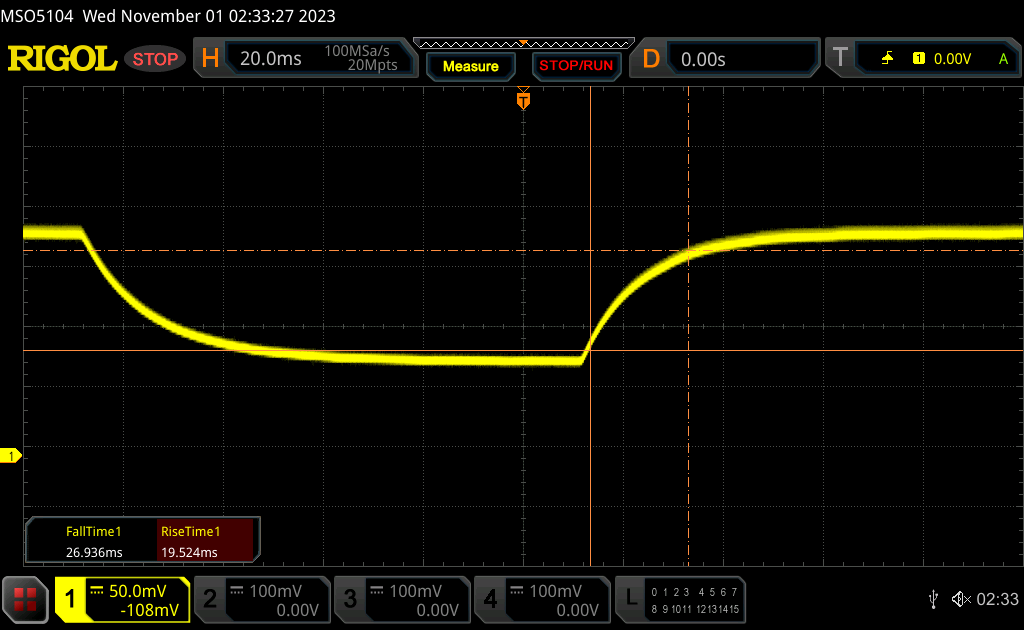Toggle channel 3 on
The image size is (1024, 630).
[x=350, y=599]
